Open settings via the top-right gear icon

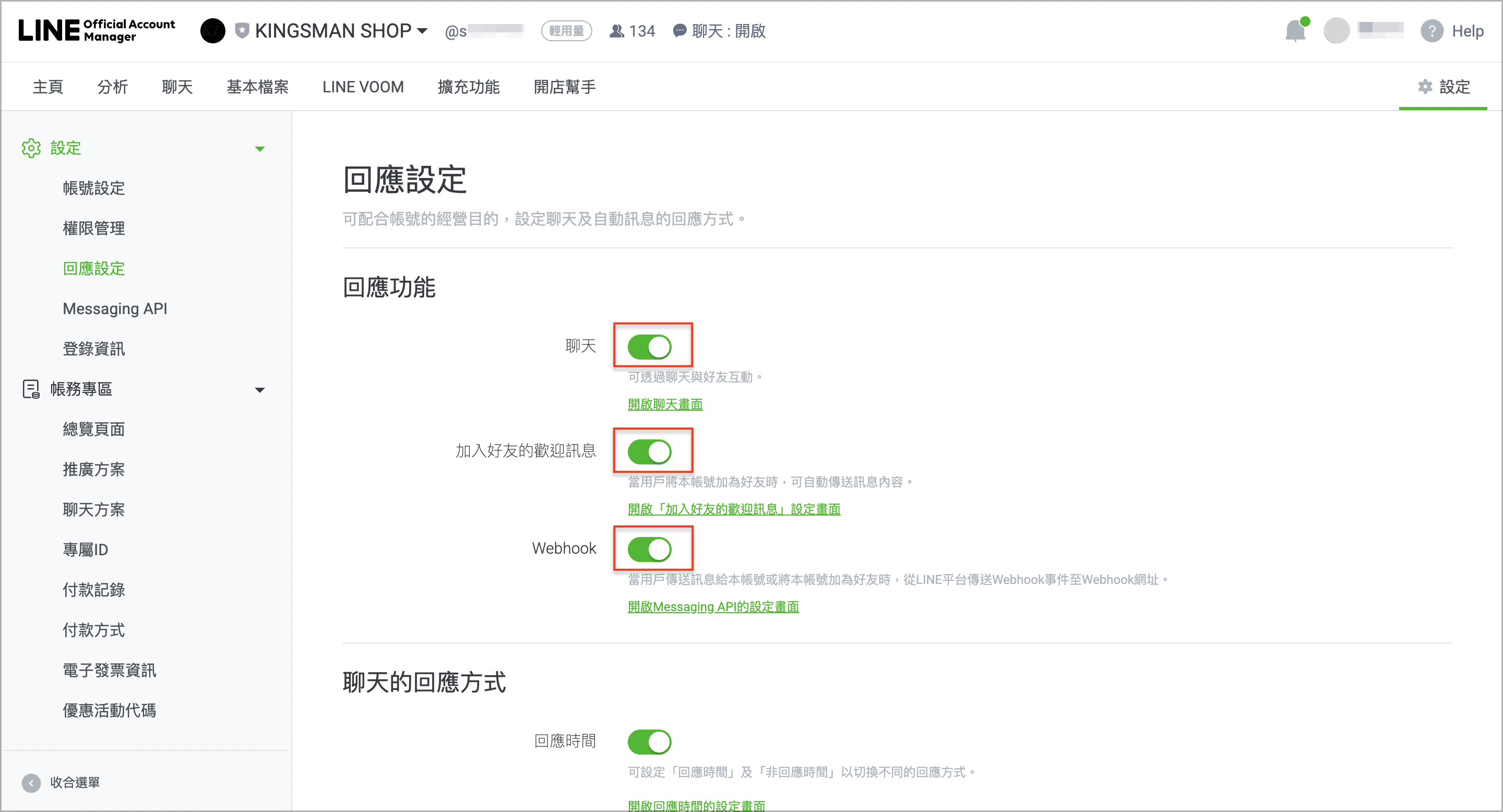point(1425,86)
